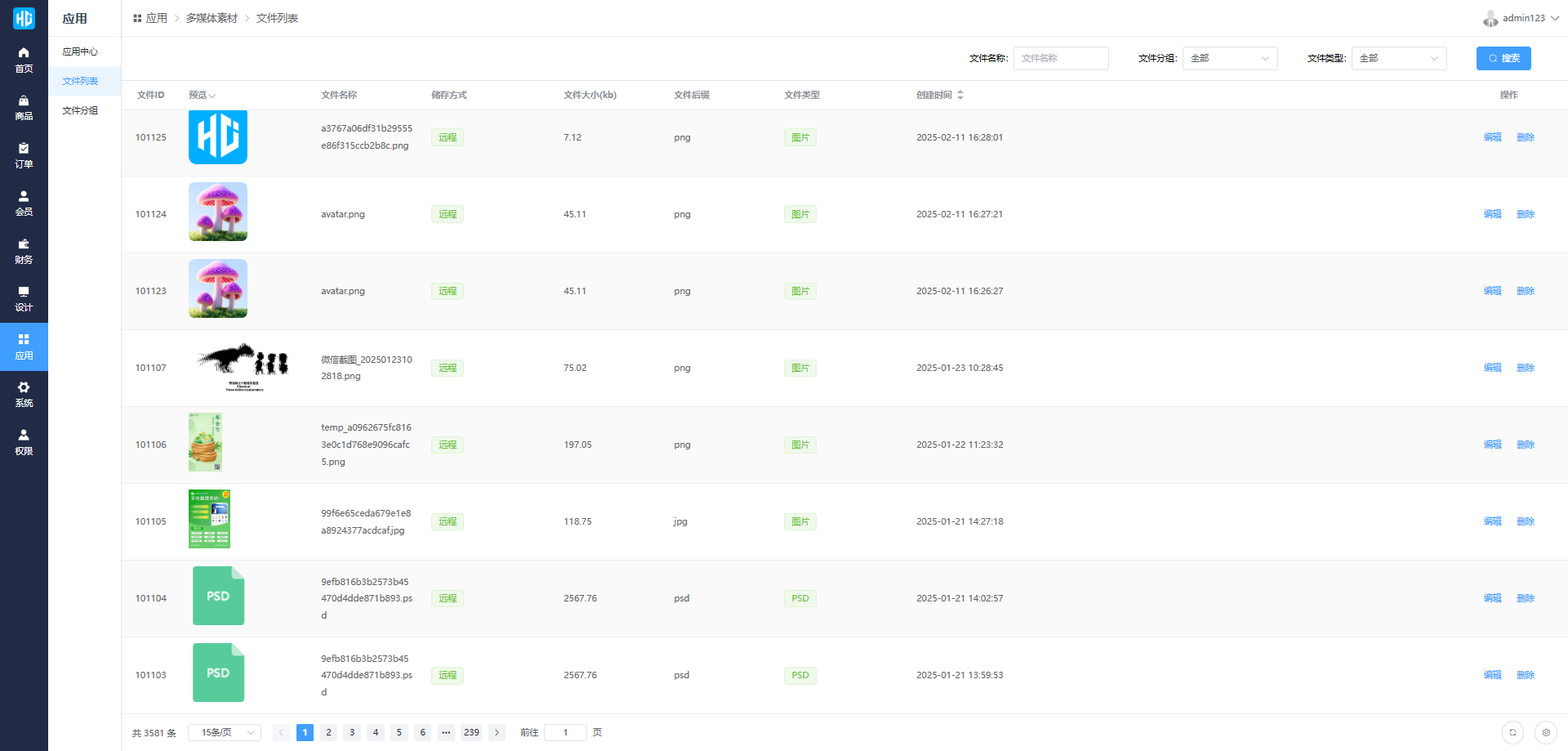Open the 商品 products sidebar icon
This screenshot has height=751, width=1568.
[24, 107]
